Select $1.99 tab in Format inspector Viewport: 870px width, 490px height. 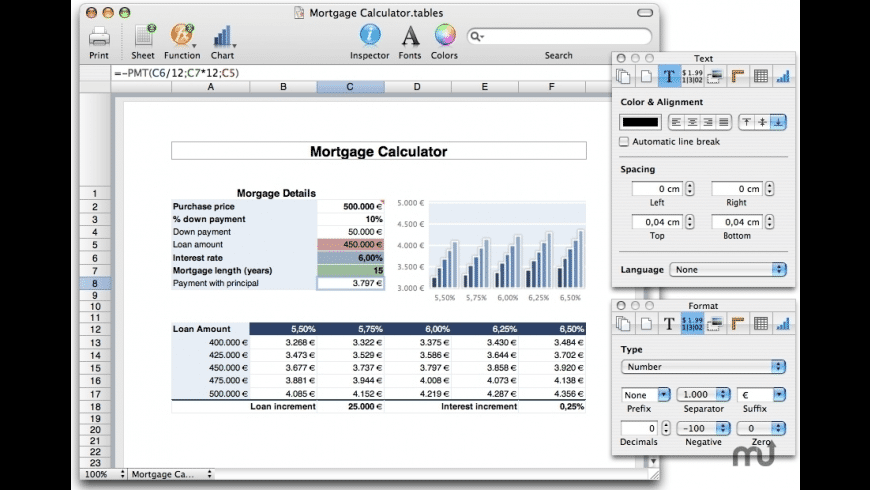692,323
